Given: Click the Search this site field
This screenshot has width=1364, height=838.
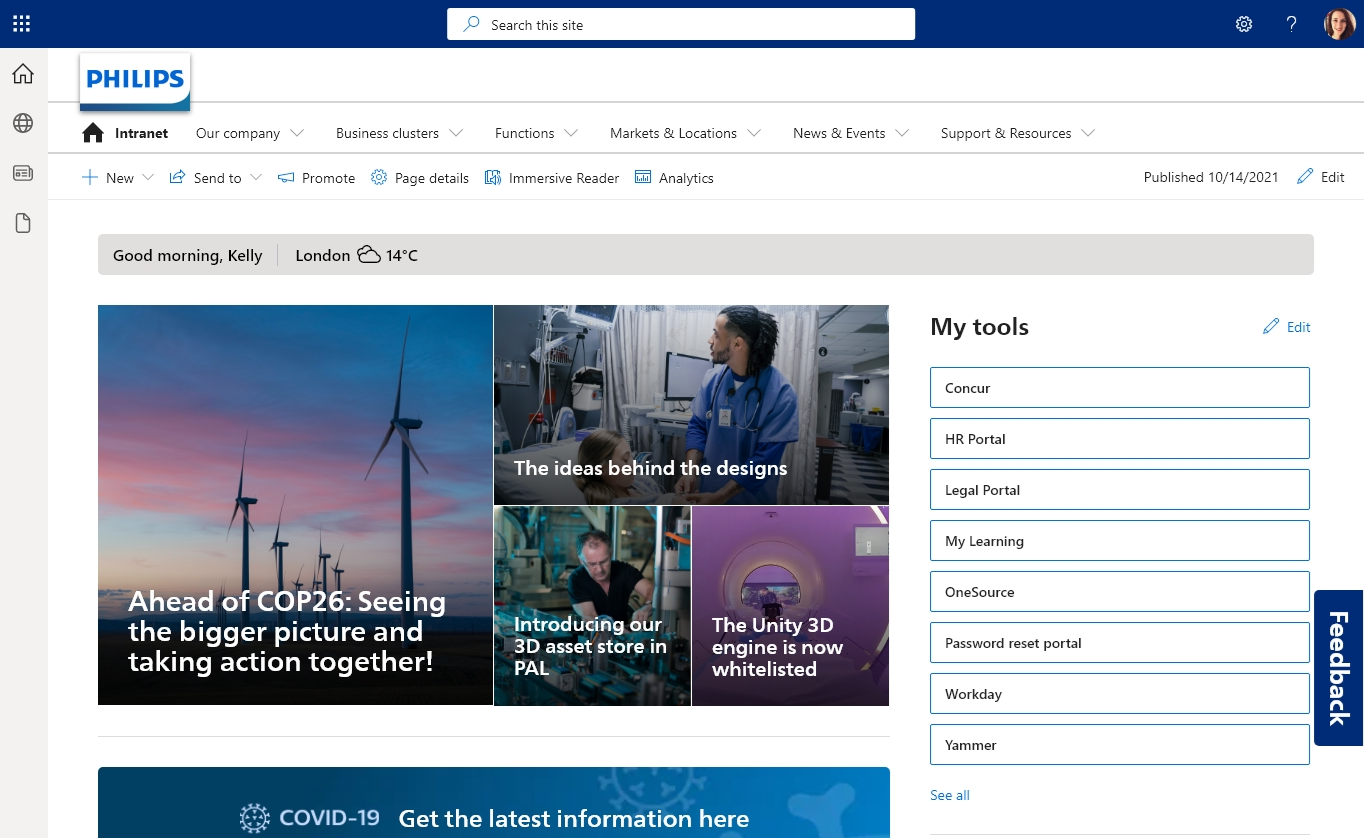Looking at the screenshot, I should [681, 24].
